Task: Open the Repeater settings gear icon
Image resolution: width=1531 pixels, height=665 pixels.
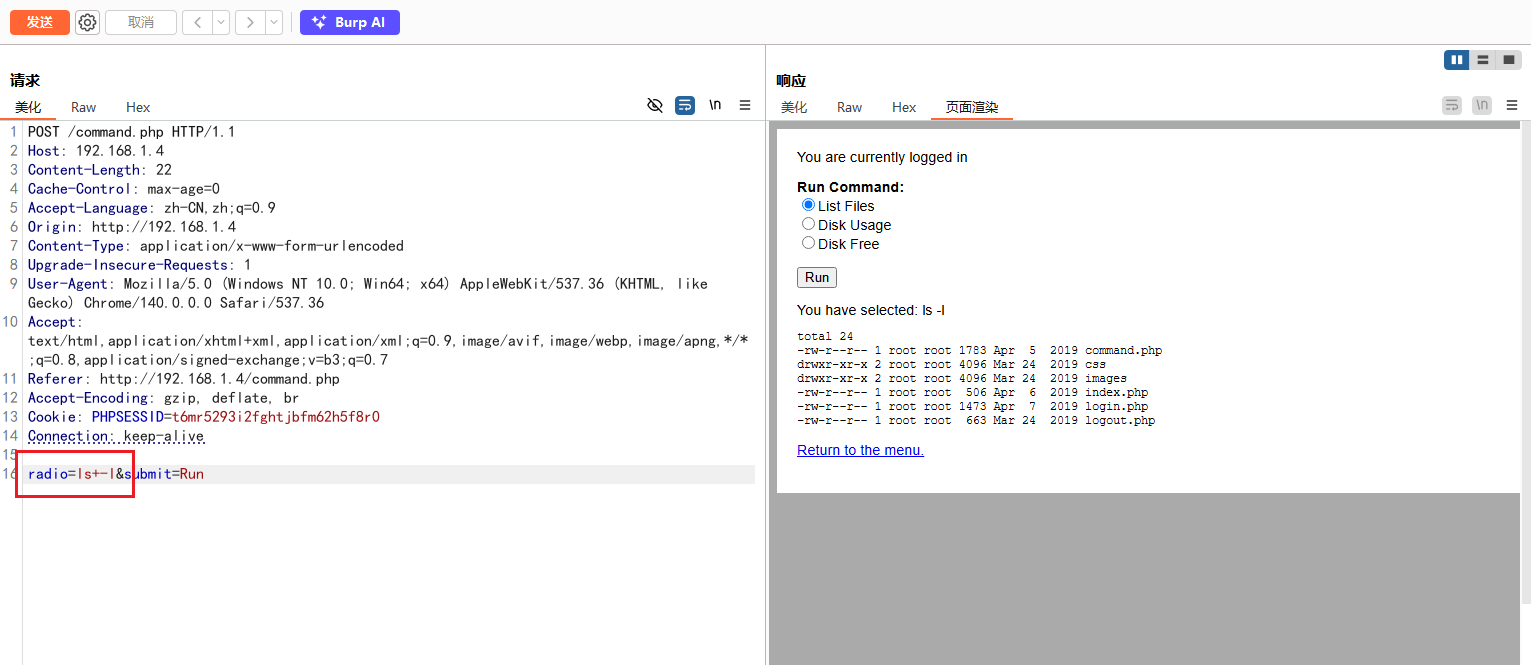Action: tap(88, 22)
